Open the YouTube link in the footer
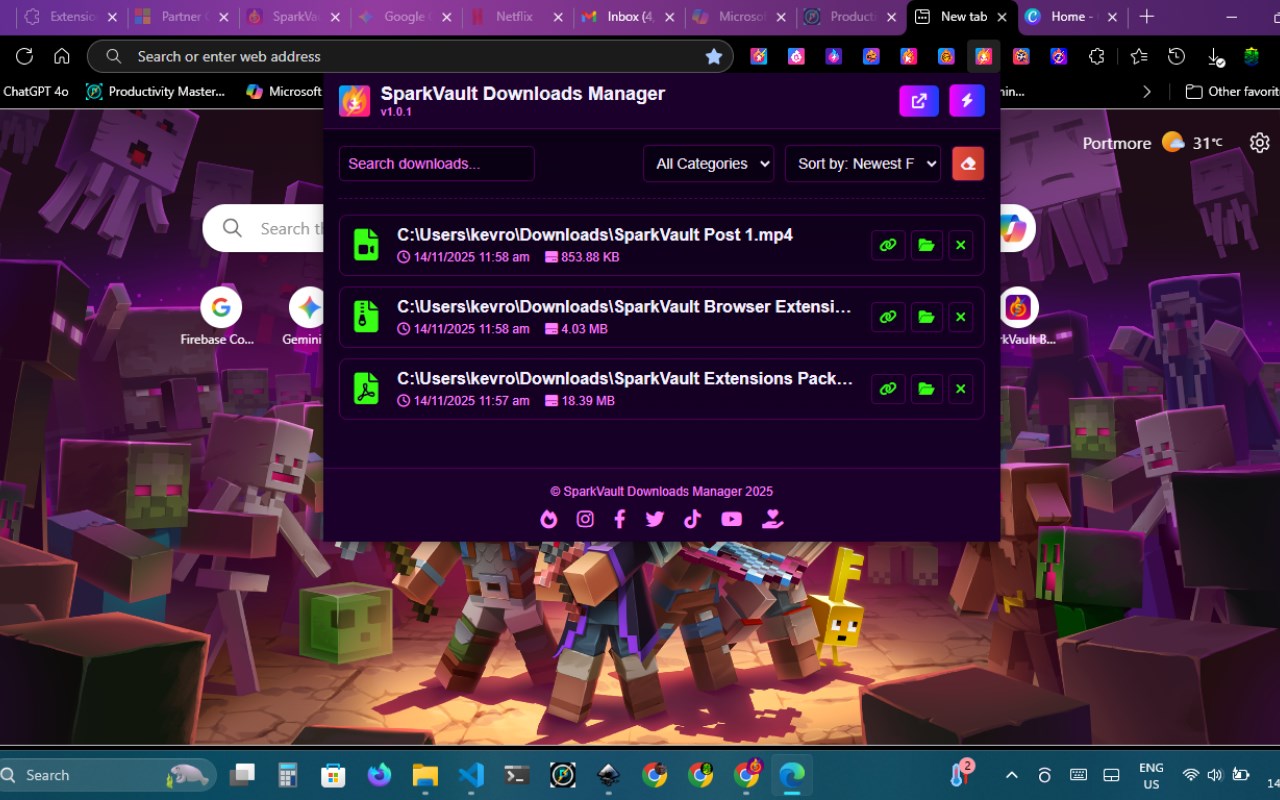This screenshot has height=800, width=1280. [732, 519]
